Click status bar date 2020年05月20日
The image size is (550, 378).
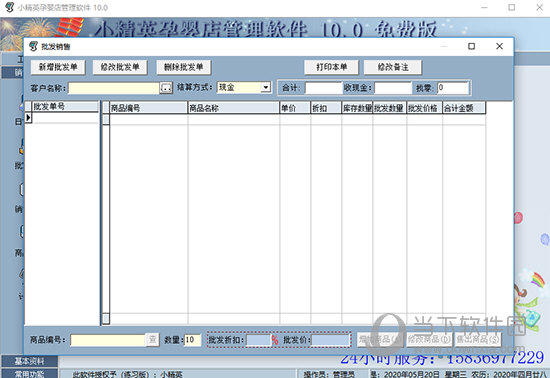pyautogui.click(x=411, y=375)
